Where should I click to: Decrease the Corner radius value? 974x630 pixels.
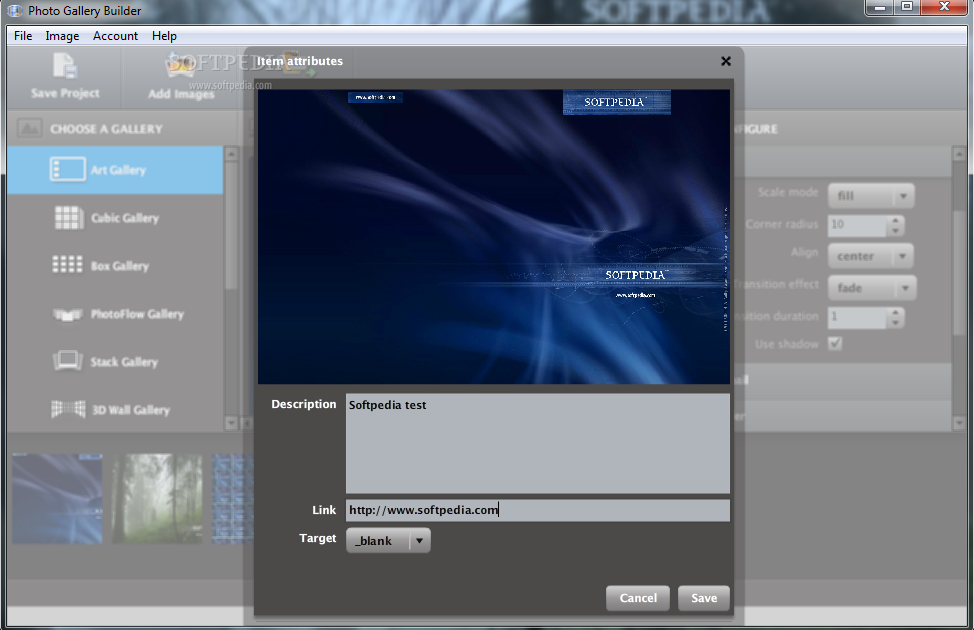coord(895,231)
